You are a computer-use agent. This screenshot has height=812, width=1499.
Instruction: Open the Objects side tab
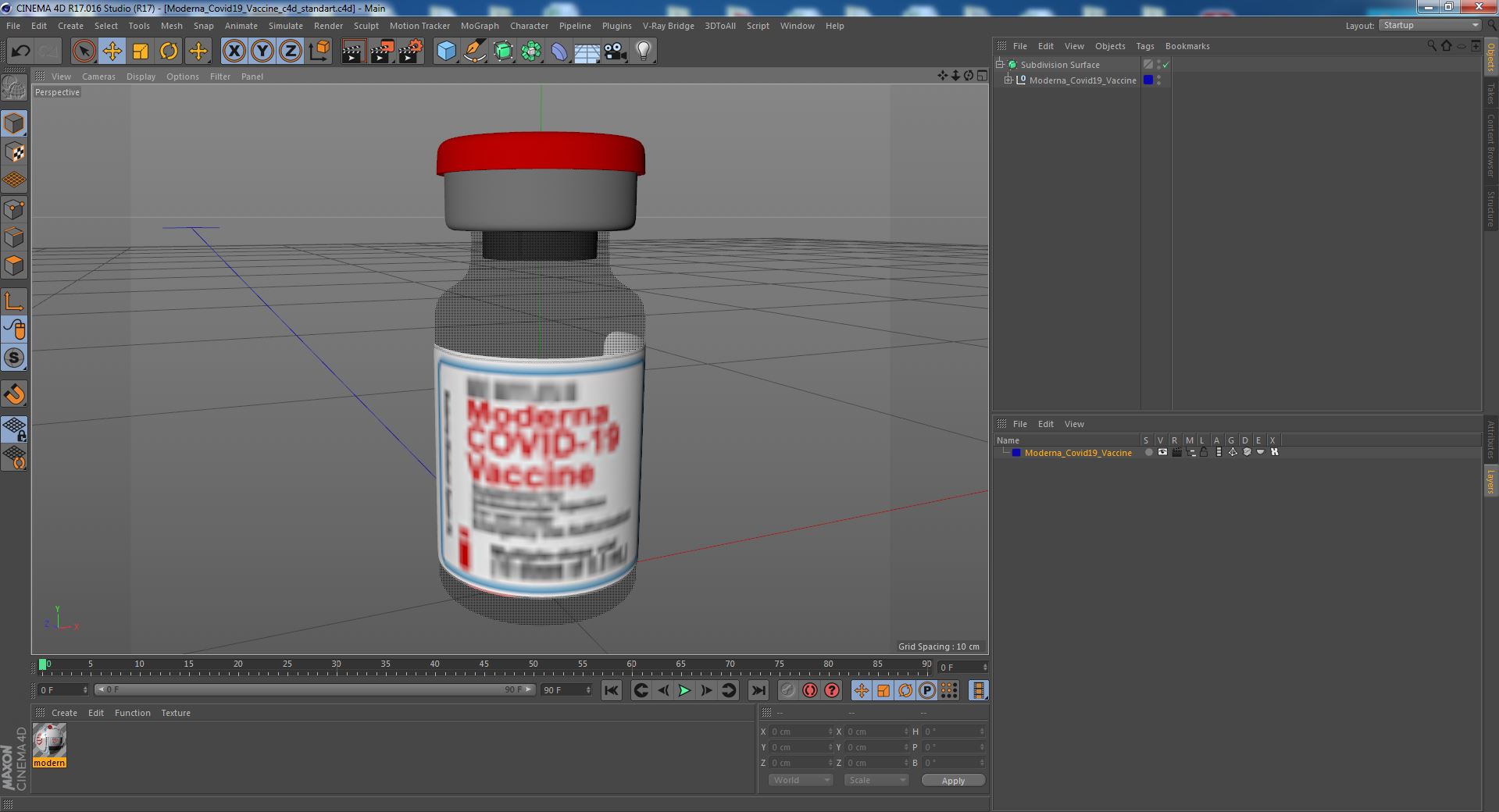click(1490, 56)
